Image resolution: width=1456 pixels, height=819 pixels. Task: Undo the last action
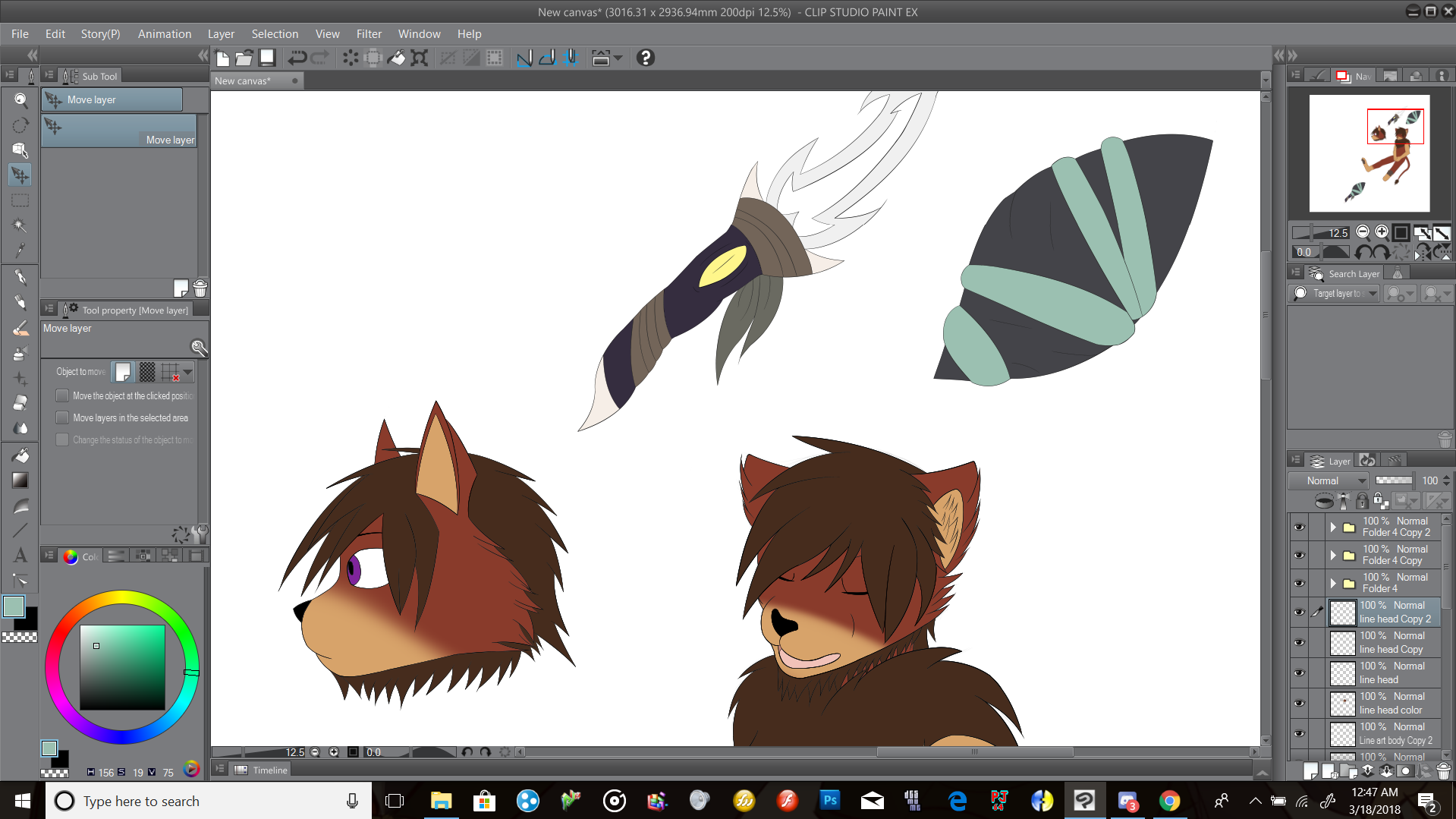pyautogui.click(x=297, y=58)
